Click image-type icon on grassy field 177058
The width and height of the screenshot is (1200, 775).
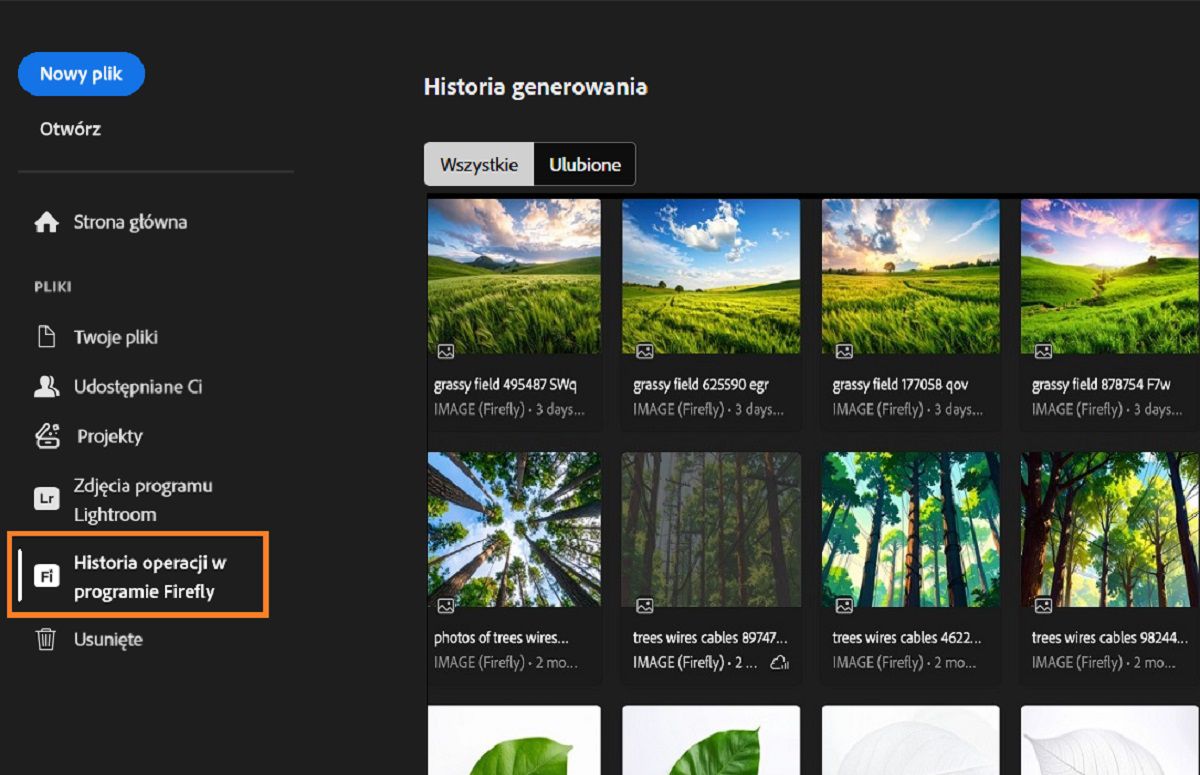pyautogui.click(x=844, y=351)
